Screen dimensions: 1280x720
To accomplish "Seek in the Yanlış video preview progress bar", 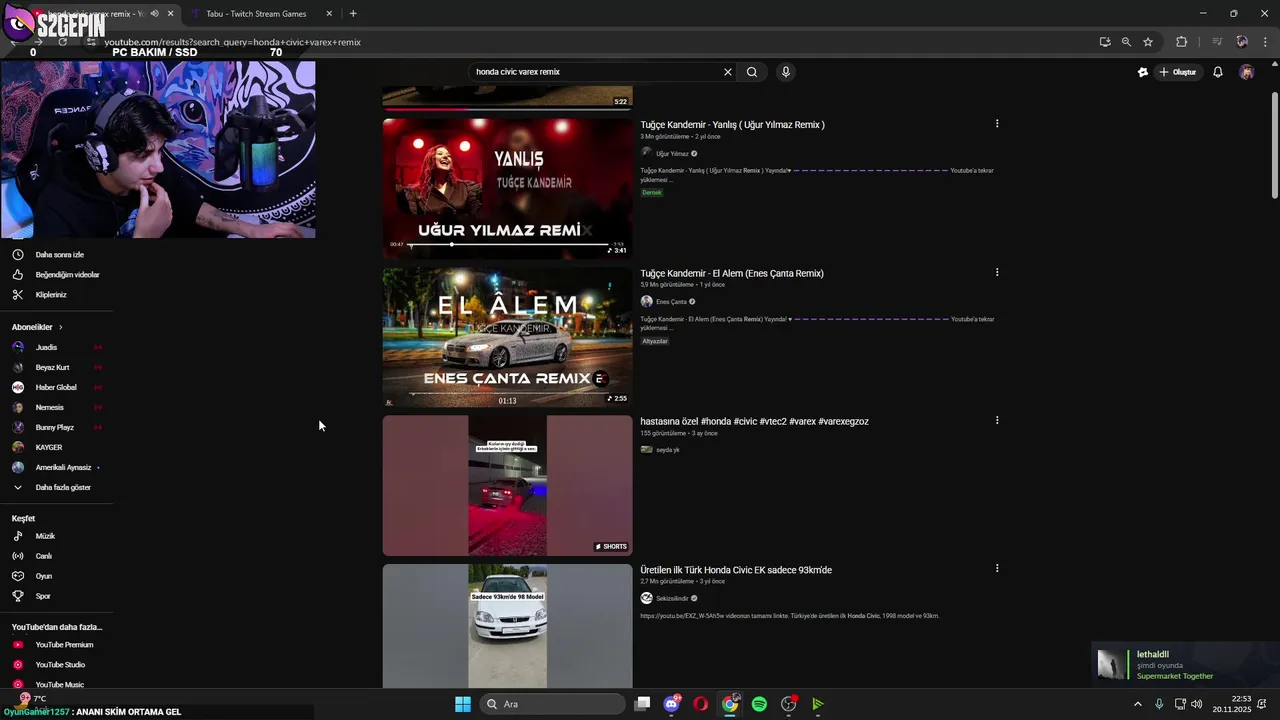I will click(508, 244).
